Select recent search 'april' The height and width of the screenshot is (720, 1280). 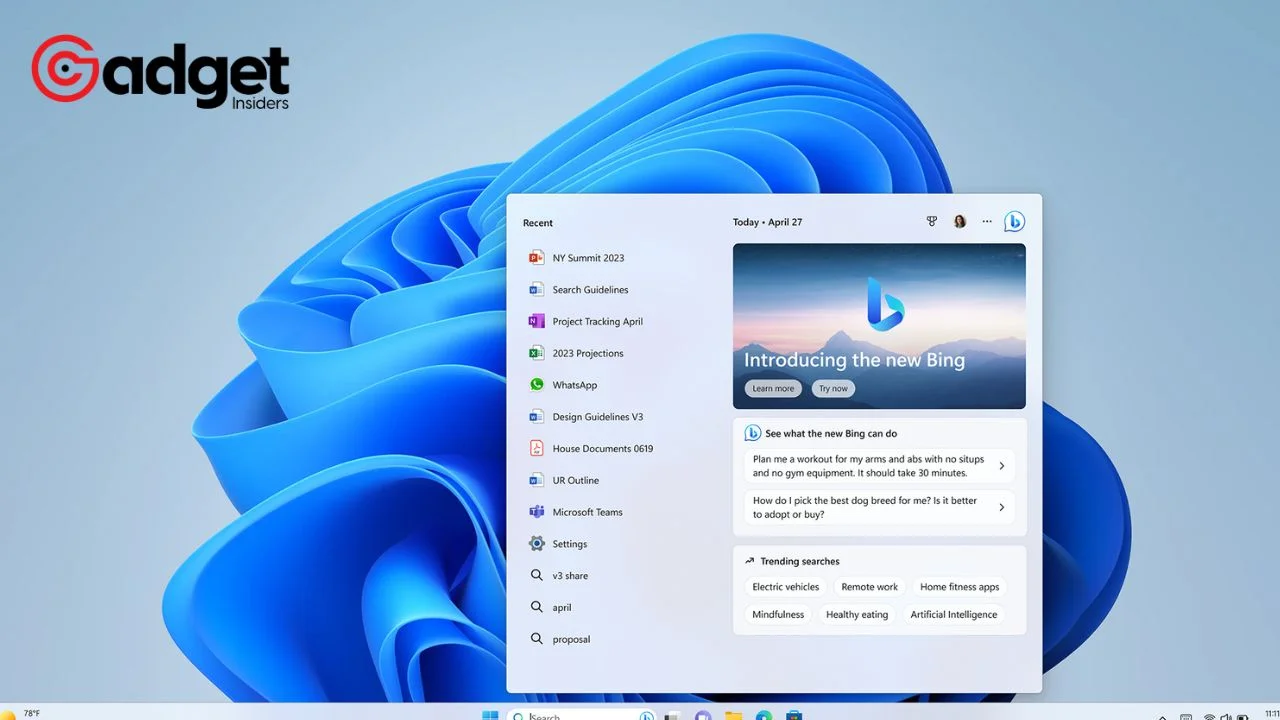pyautogui.click(x=549, y=608)
